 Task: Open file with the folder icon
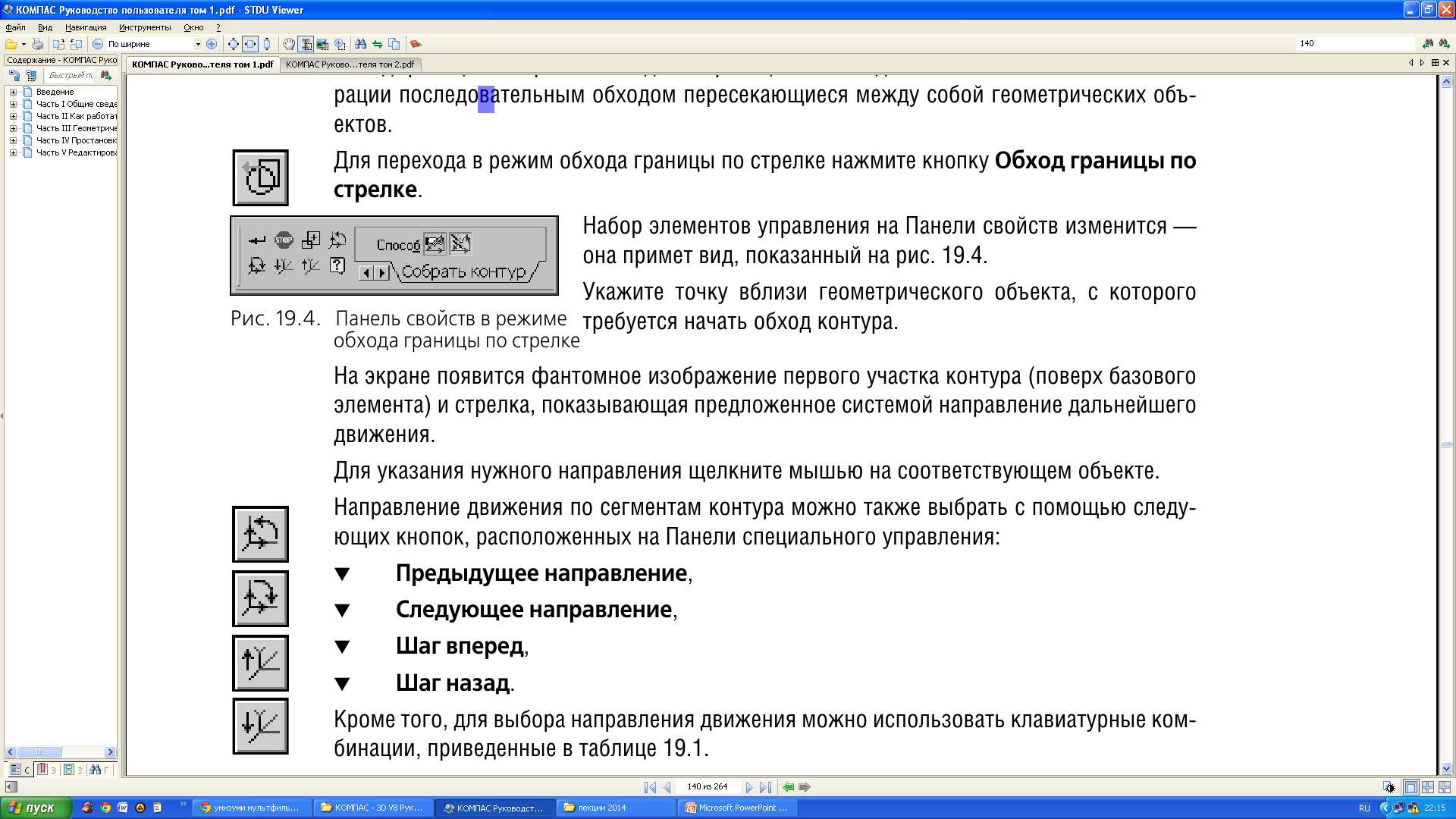tap(11, 44)
